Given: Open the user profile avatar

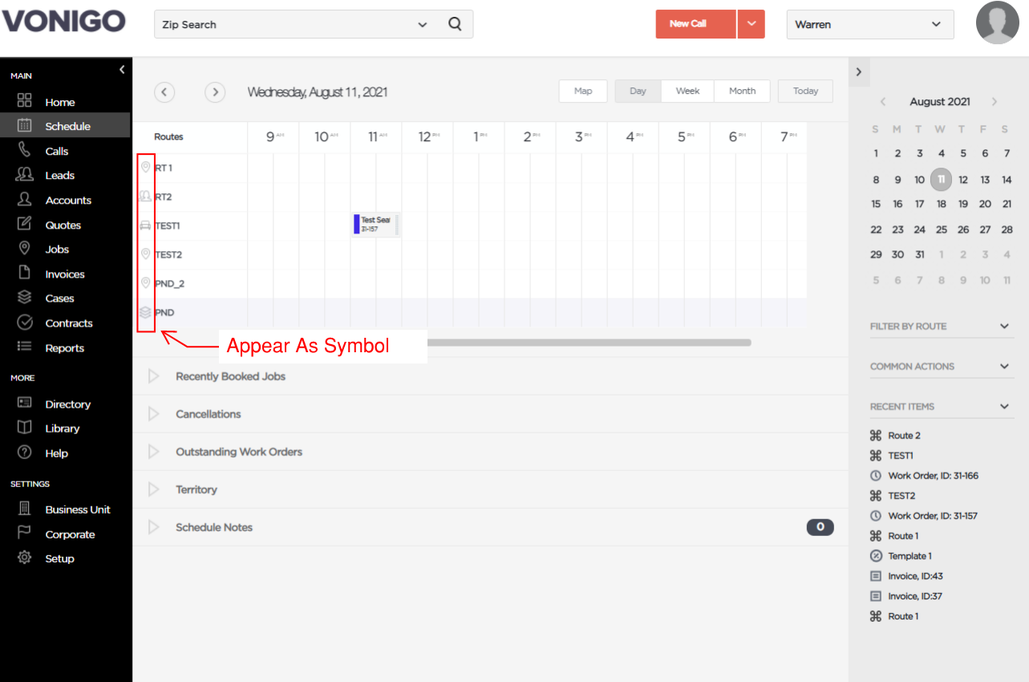Looking at the screenshot, I should 998,22.
